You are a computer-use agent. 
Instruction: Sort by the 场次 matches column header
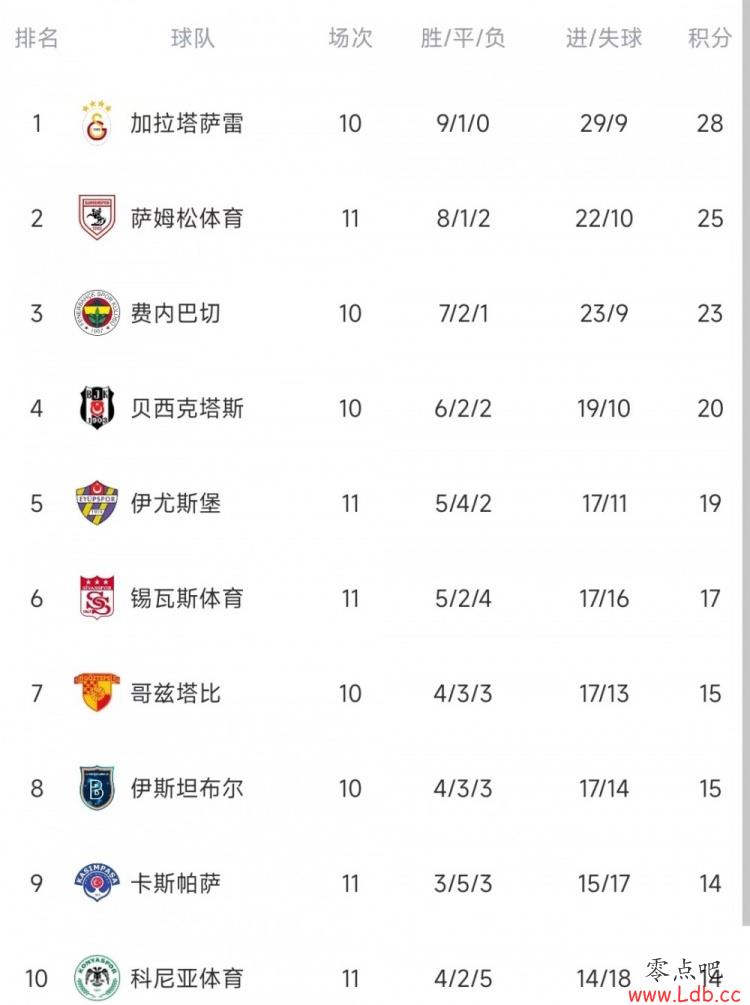click(350, 38)
